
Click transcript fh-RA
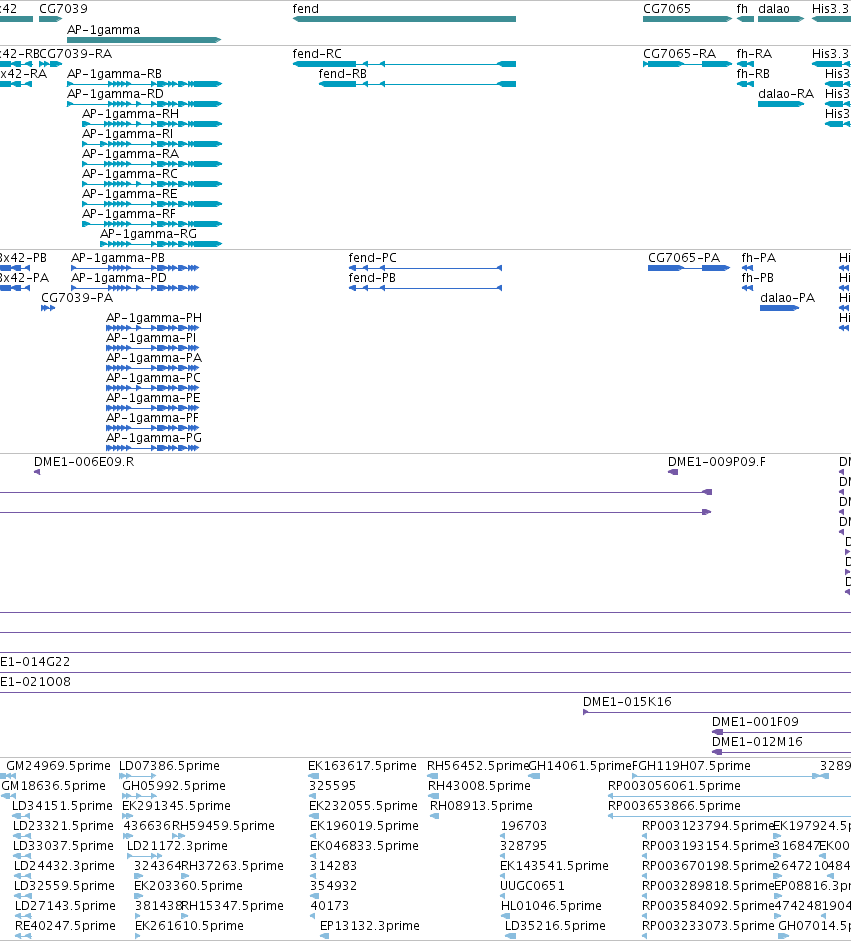pyautogui.click(x=745, y=64)
